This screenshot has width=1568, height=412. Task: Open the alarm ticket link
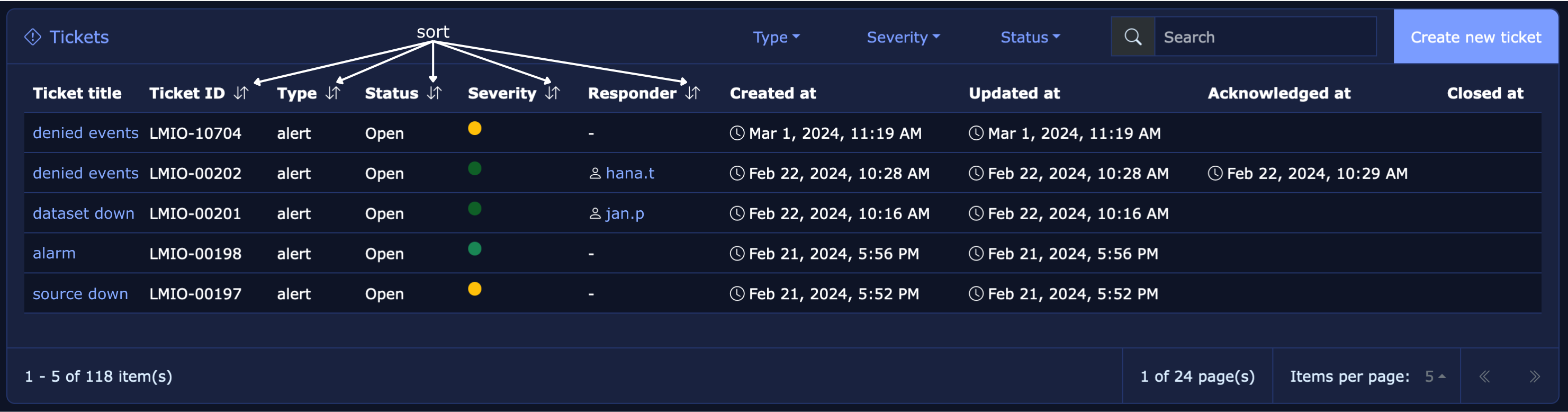(54, 253)
